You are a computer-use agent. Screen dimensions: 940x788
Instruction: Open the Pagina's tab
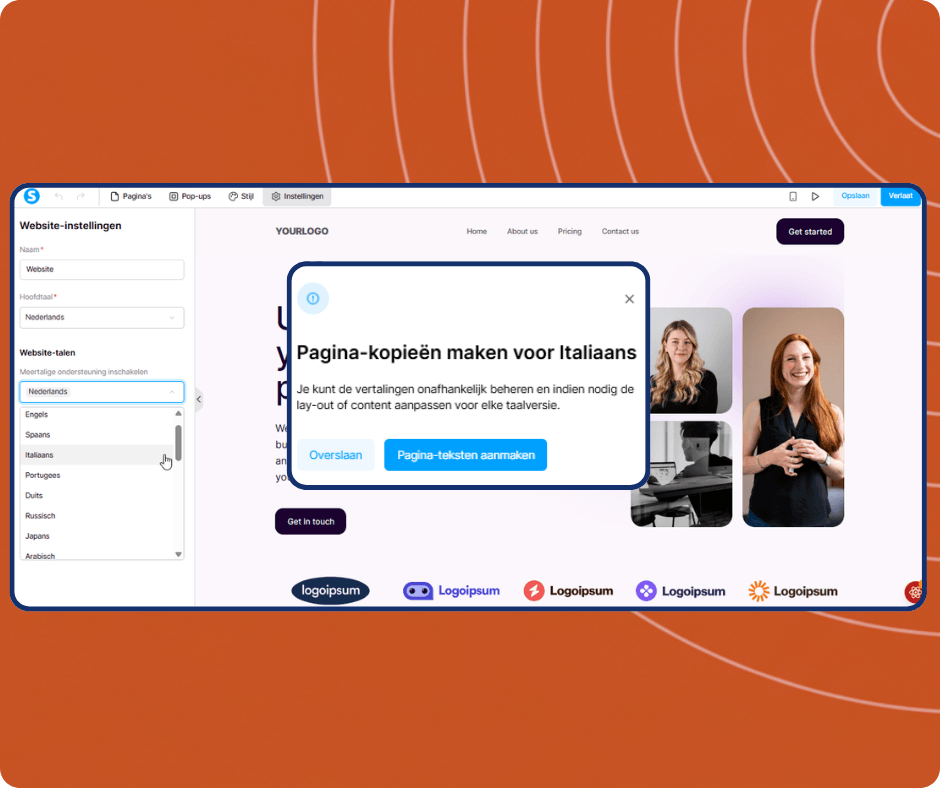pyautogui.click(x=131, y=196)
